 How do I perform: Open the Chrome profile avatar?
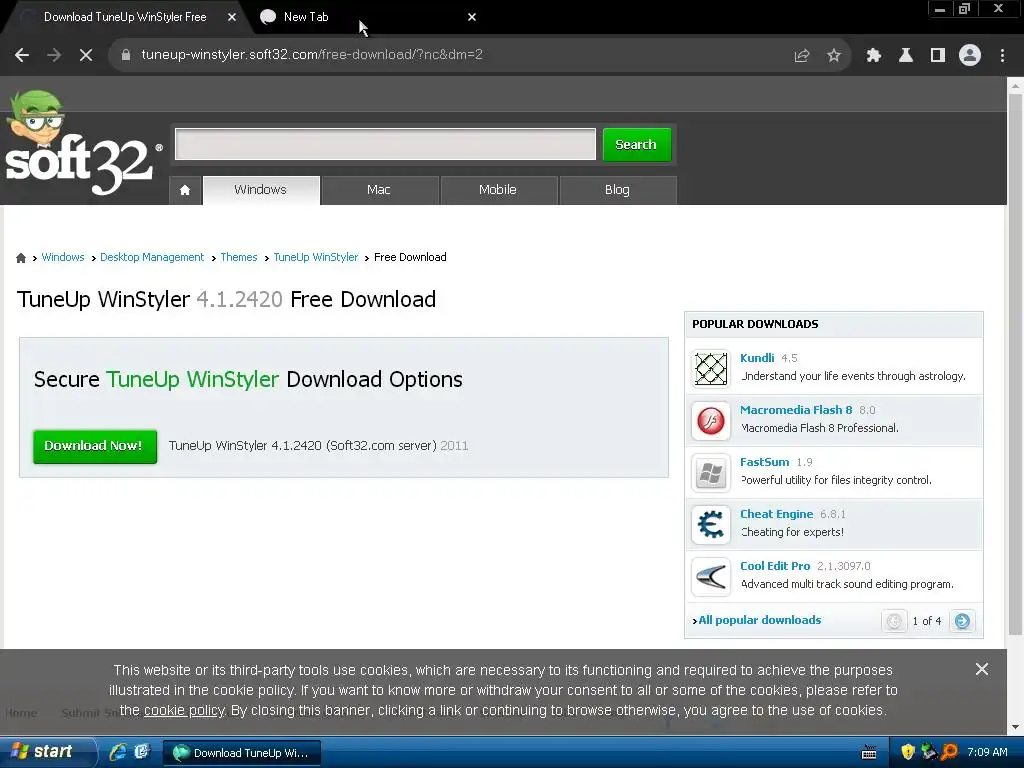tap(970, 56)
